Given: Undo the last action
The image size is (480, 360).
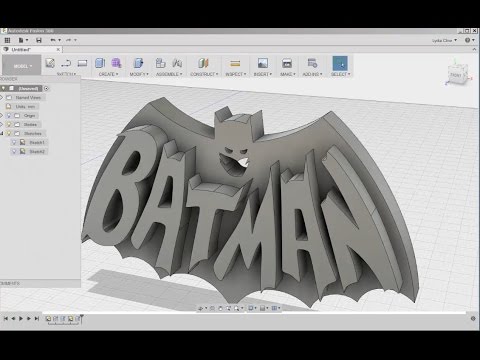Looking at the screenshot, I should point(53,40).
